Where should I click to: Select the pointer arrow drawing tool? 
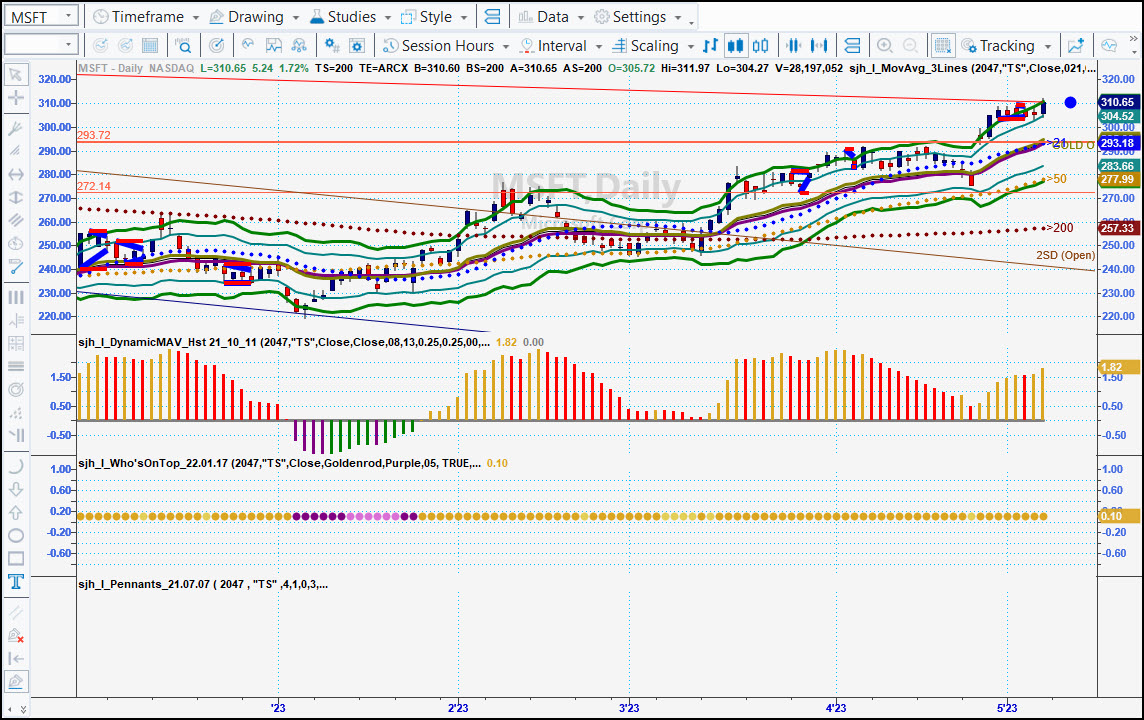click(15, 75)
